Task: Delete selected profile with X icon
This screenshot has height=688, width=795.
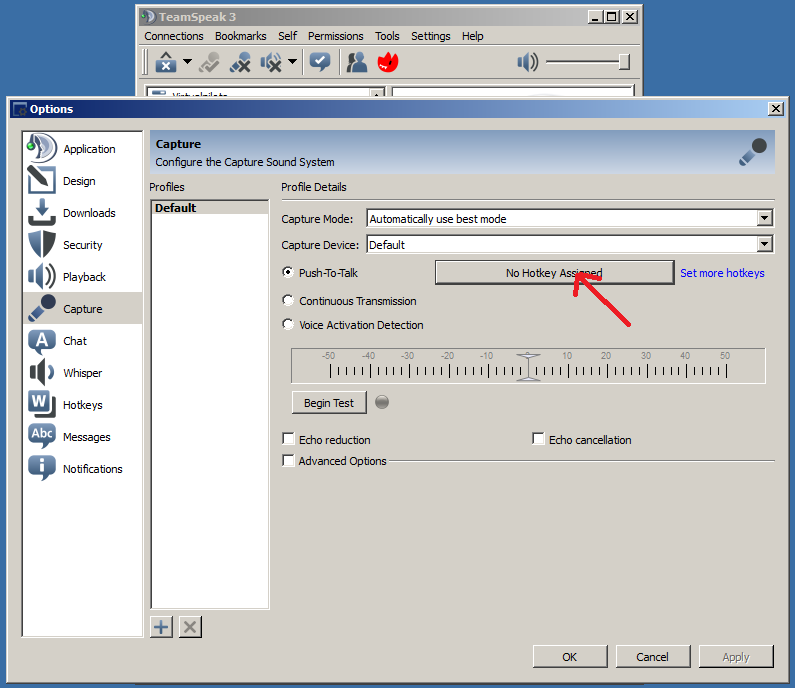Action: coord(190,627)
